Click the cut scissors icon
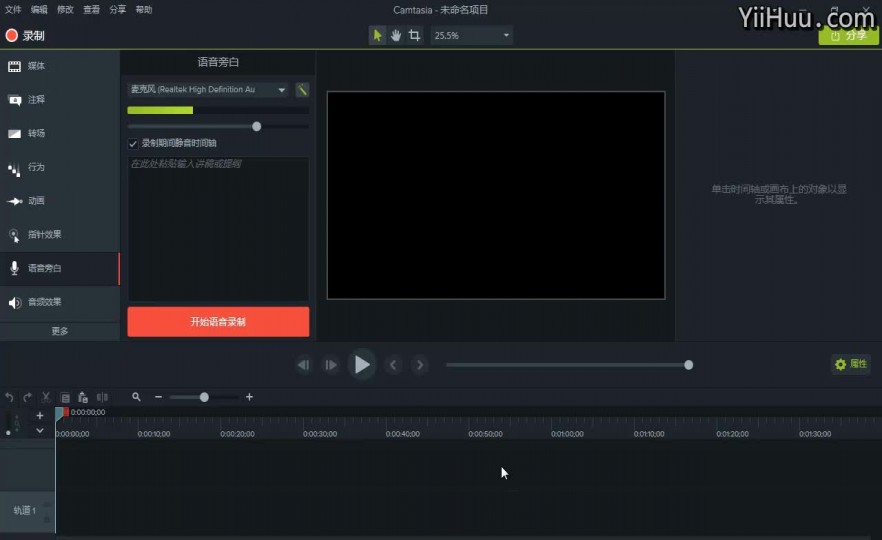Screen dimensions: 882x540 (x=46, y=397)
